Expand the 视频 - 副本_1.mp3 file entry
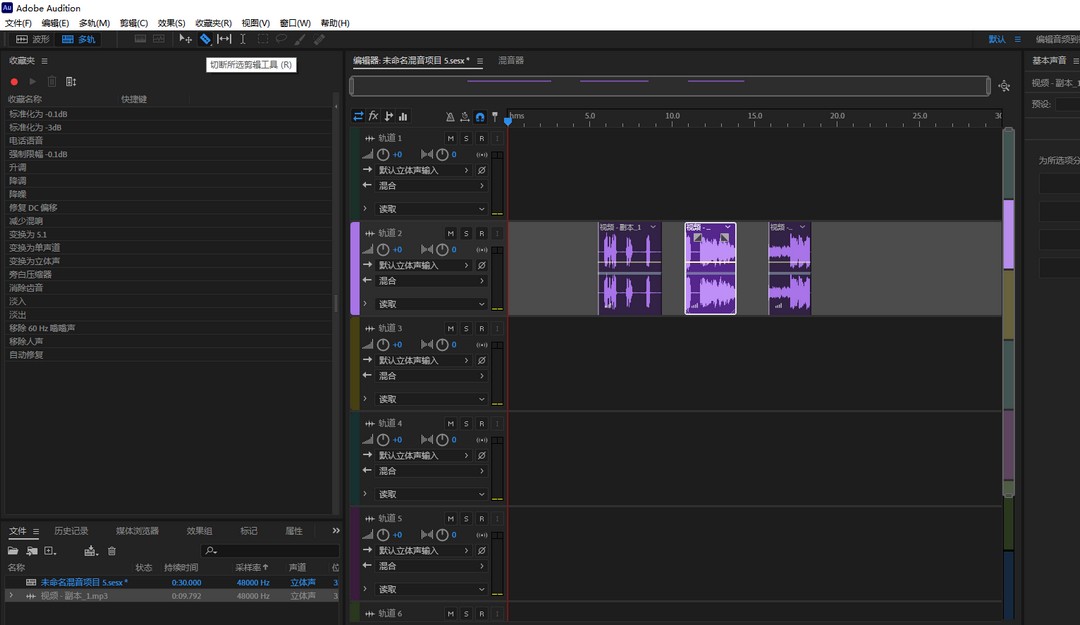Image resolution: width=1080 pixels, height=625 pixels. point(10,595)
